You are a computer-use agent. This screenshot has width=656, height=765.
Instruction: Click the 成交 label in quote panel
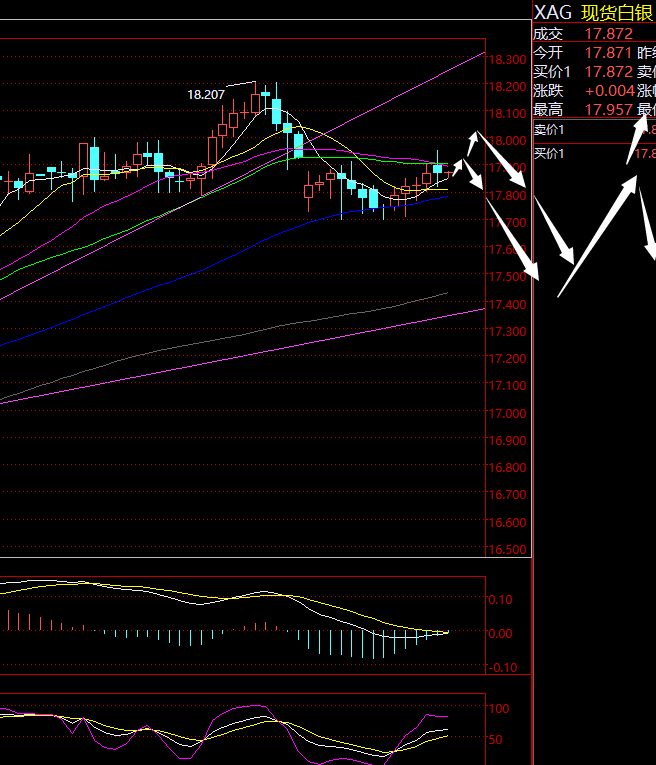click(x=548, y=34)
